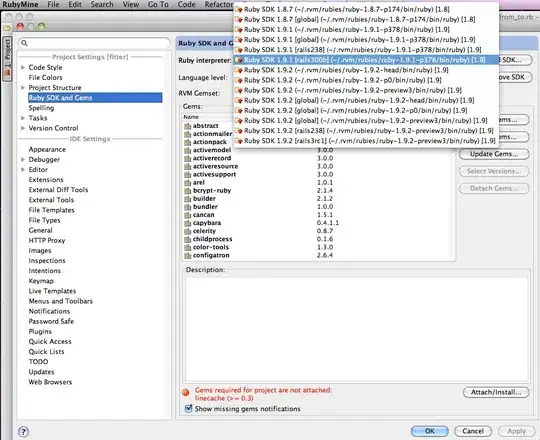
Task: Open the File menu
Action: [x=53, y=4]
